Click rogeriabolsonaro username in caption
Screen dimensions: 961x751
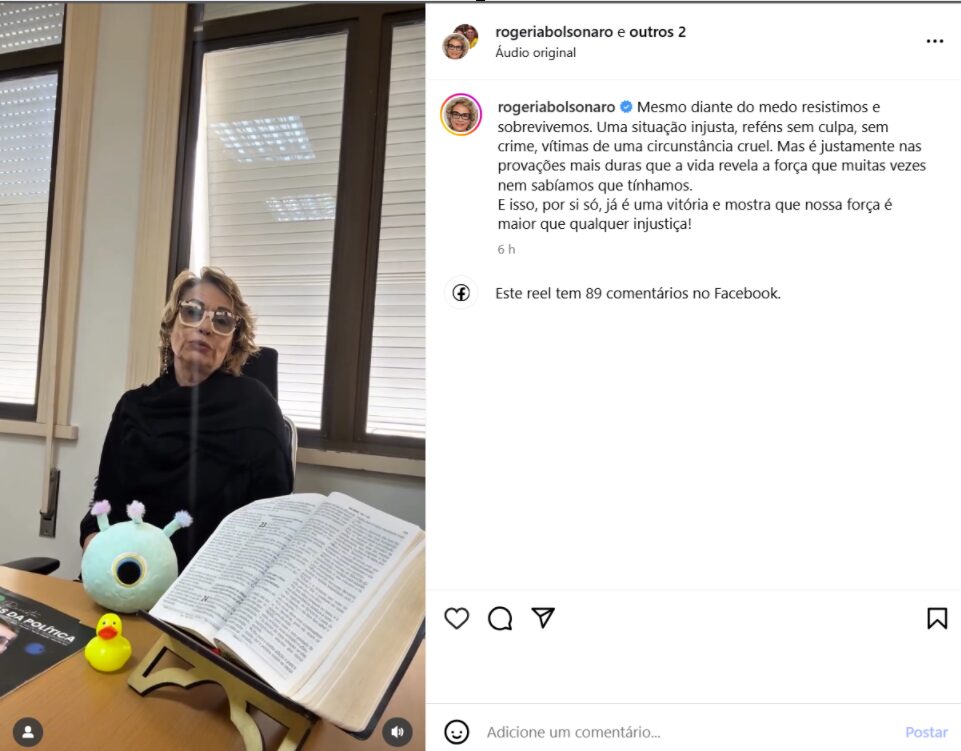point(556,107)
